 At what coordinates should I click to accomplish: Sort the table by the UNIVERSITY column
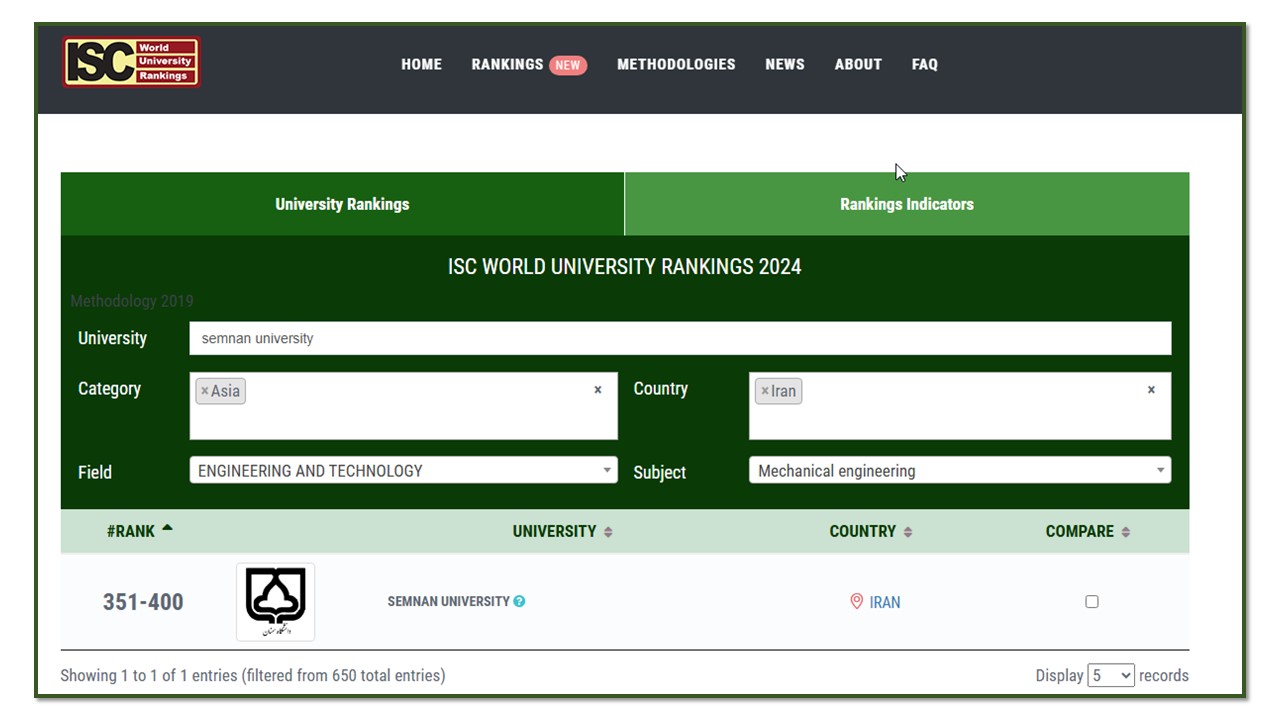(x=562, y=531)
